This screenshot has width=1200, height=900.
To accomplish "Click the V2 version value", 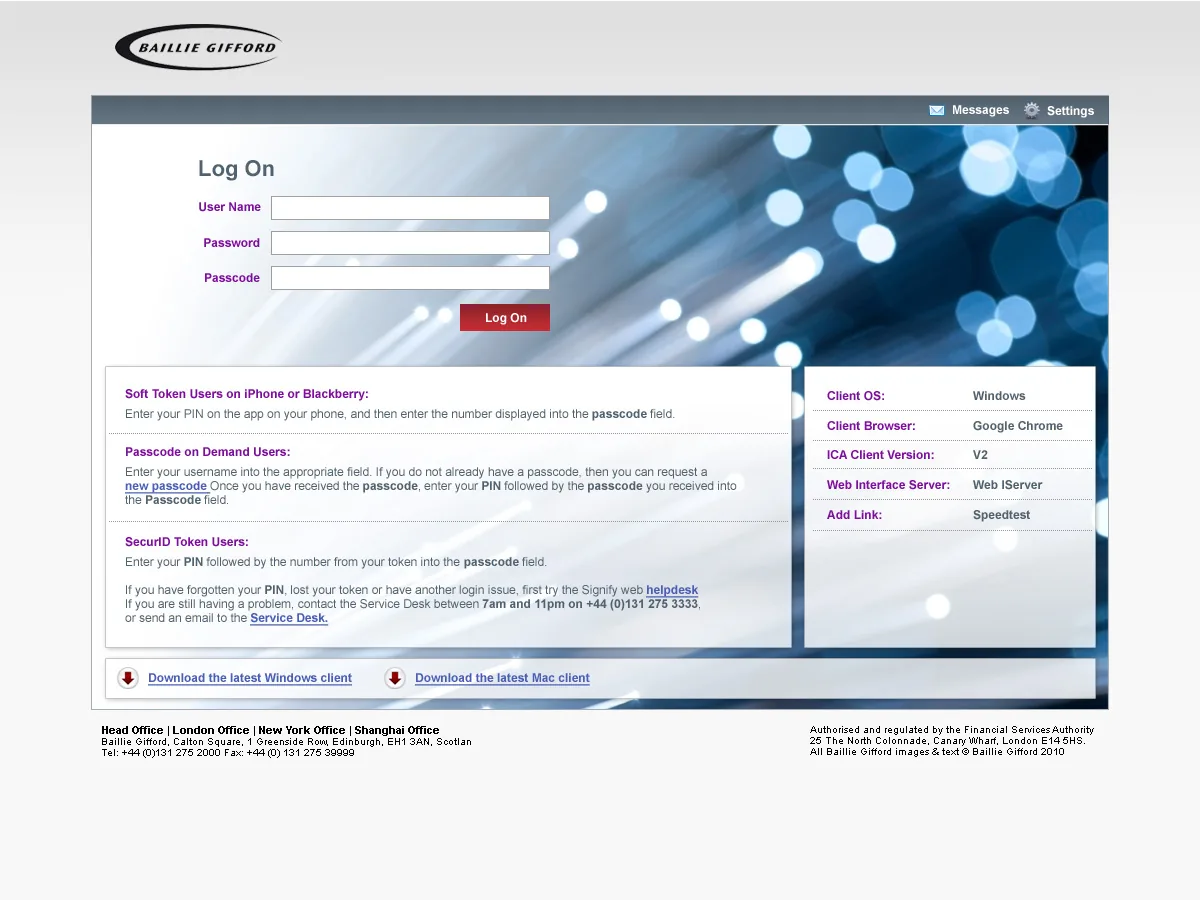I will pyautogui.click(x=981, y=455).
